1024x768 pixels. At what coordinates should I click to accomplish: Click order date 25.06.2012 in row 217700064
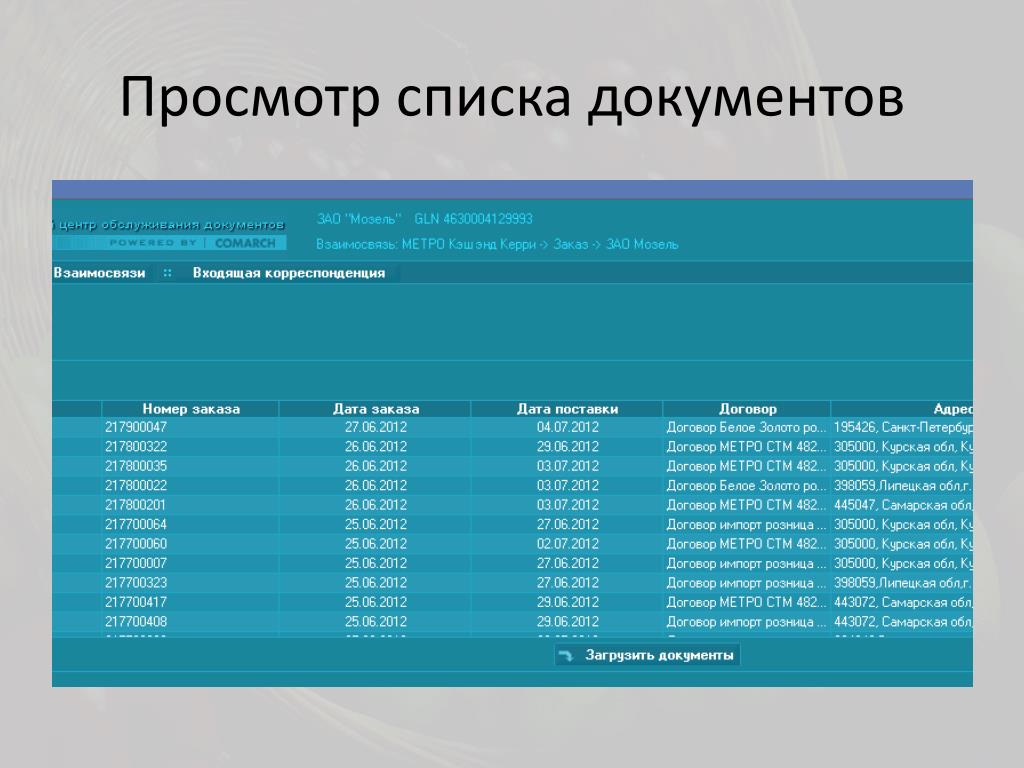(x=376, y=524)
